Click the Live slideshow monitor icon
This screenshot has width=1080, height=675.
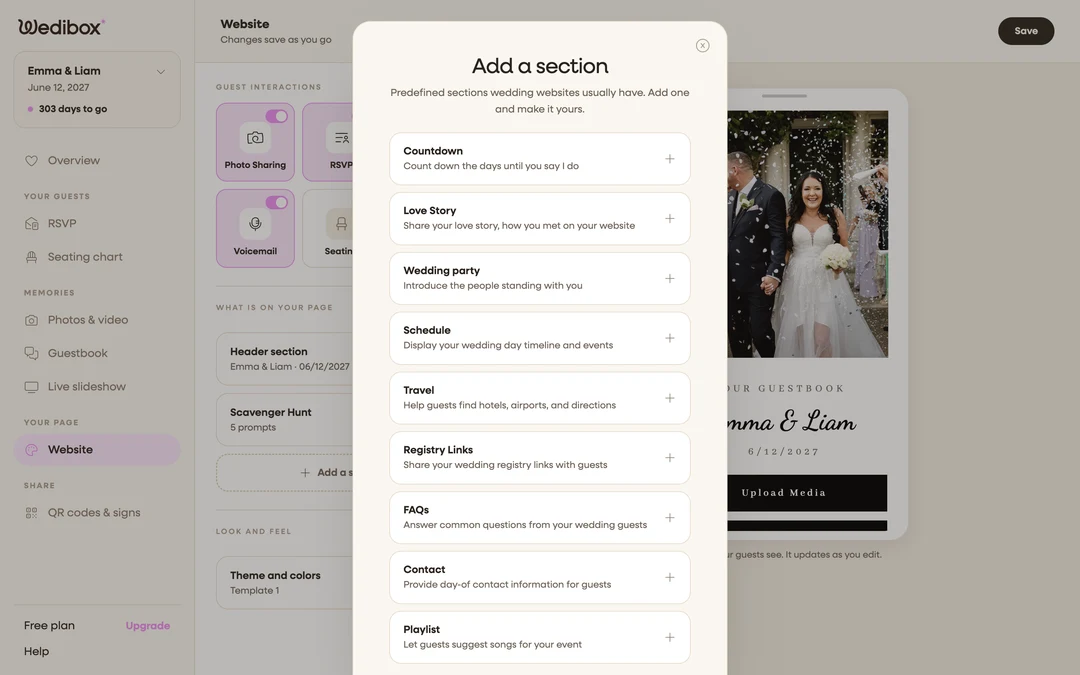[32, 387]
